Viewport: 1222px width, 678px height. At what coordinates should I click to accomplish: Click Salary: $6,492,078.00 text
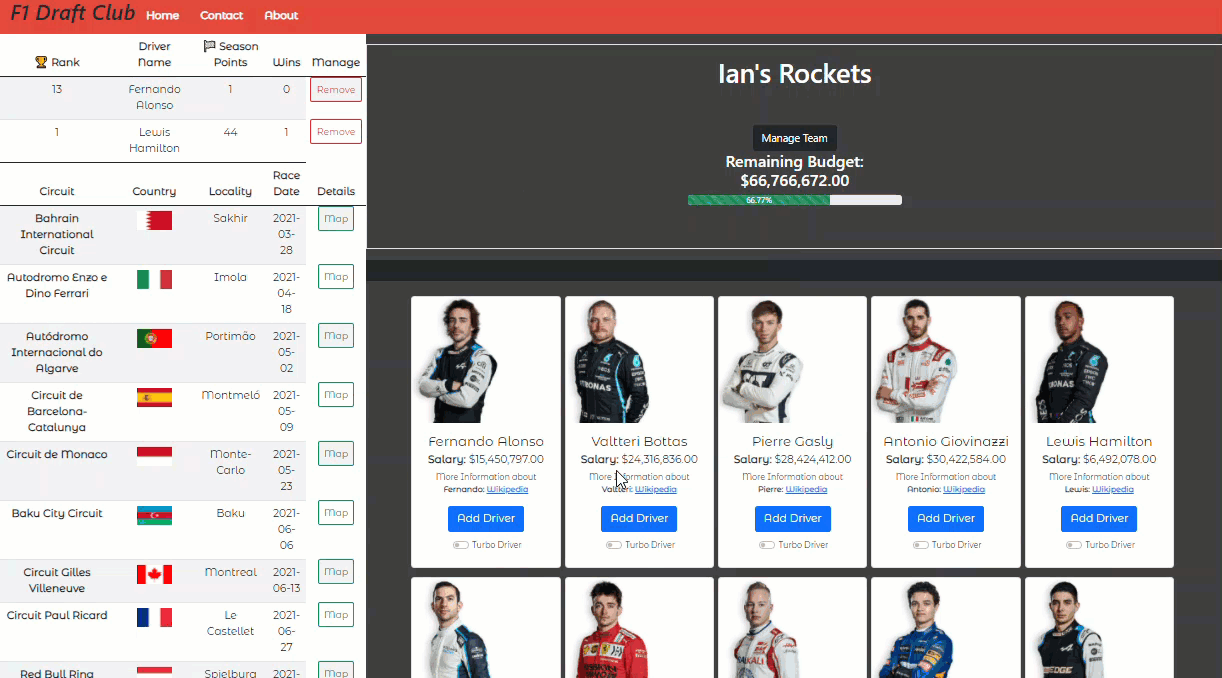(x=1099, y=460)
